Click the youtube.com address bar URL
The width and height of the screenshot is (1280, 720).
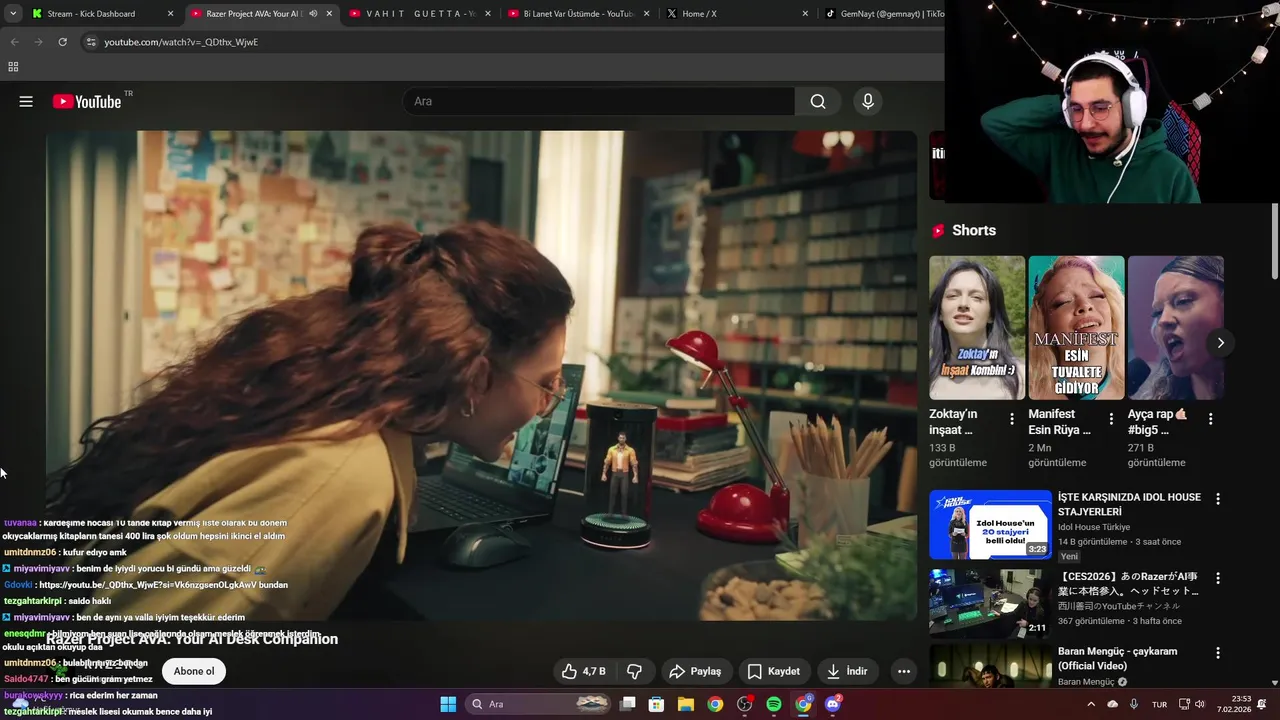click(x=181, y=42)
